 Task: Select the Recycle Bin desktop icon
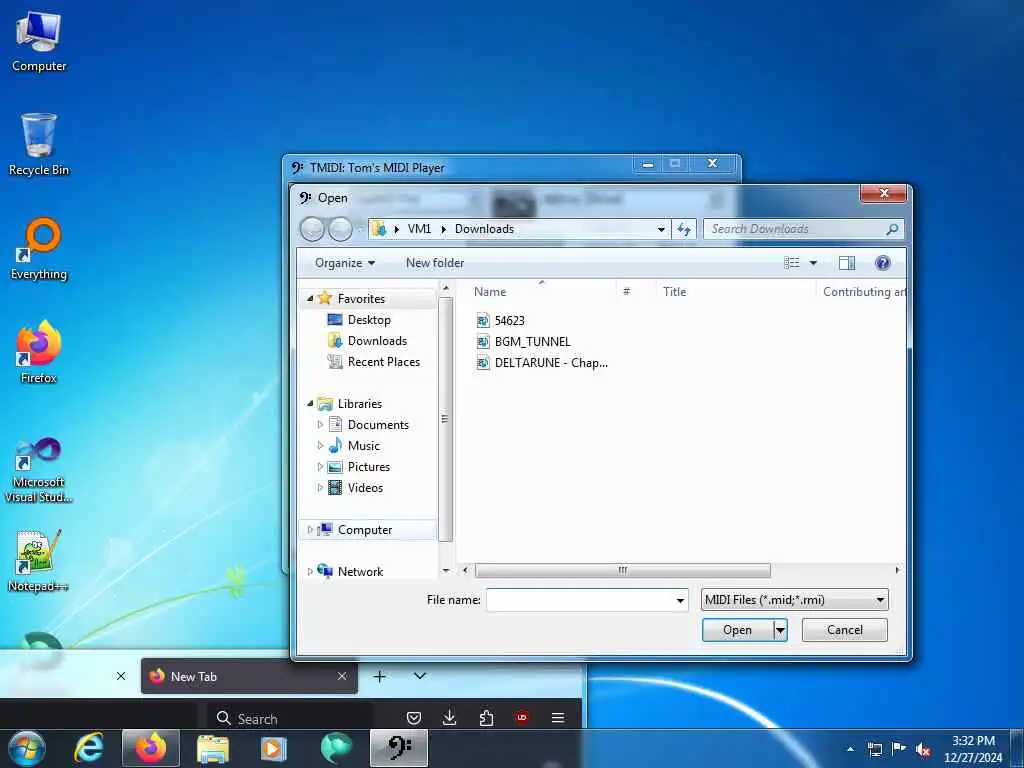click(x=39, y=144)
